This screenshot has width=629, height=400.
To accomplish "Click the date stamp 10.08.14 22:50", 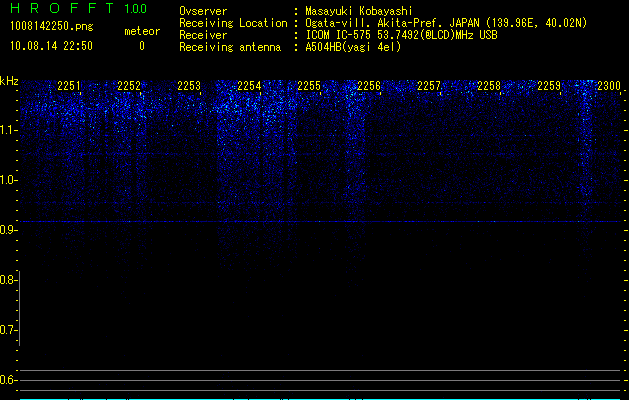I will pyautogui.click(x=51, y=46).
